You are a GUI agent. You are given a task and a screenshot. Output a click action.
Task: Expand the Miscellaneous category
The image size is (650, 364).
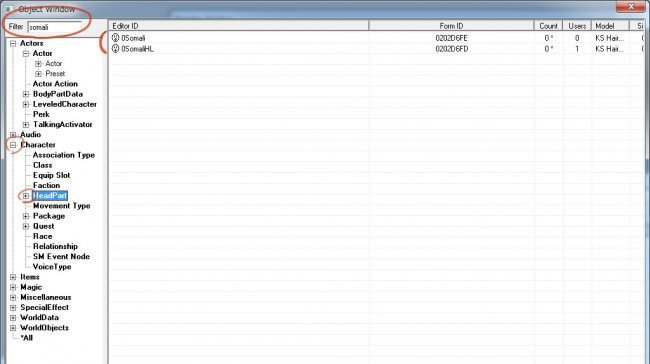pyautogui.click(x=13, y=297)
